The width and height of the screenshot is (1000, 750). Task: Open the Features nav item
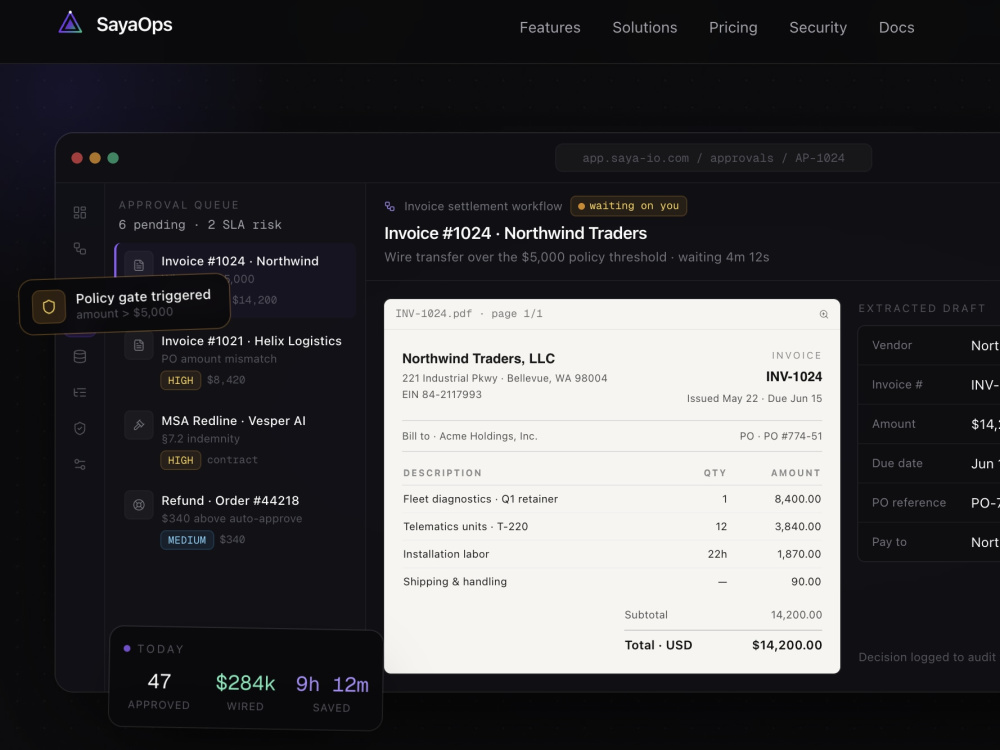coord(550,27)
